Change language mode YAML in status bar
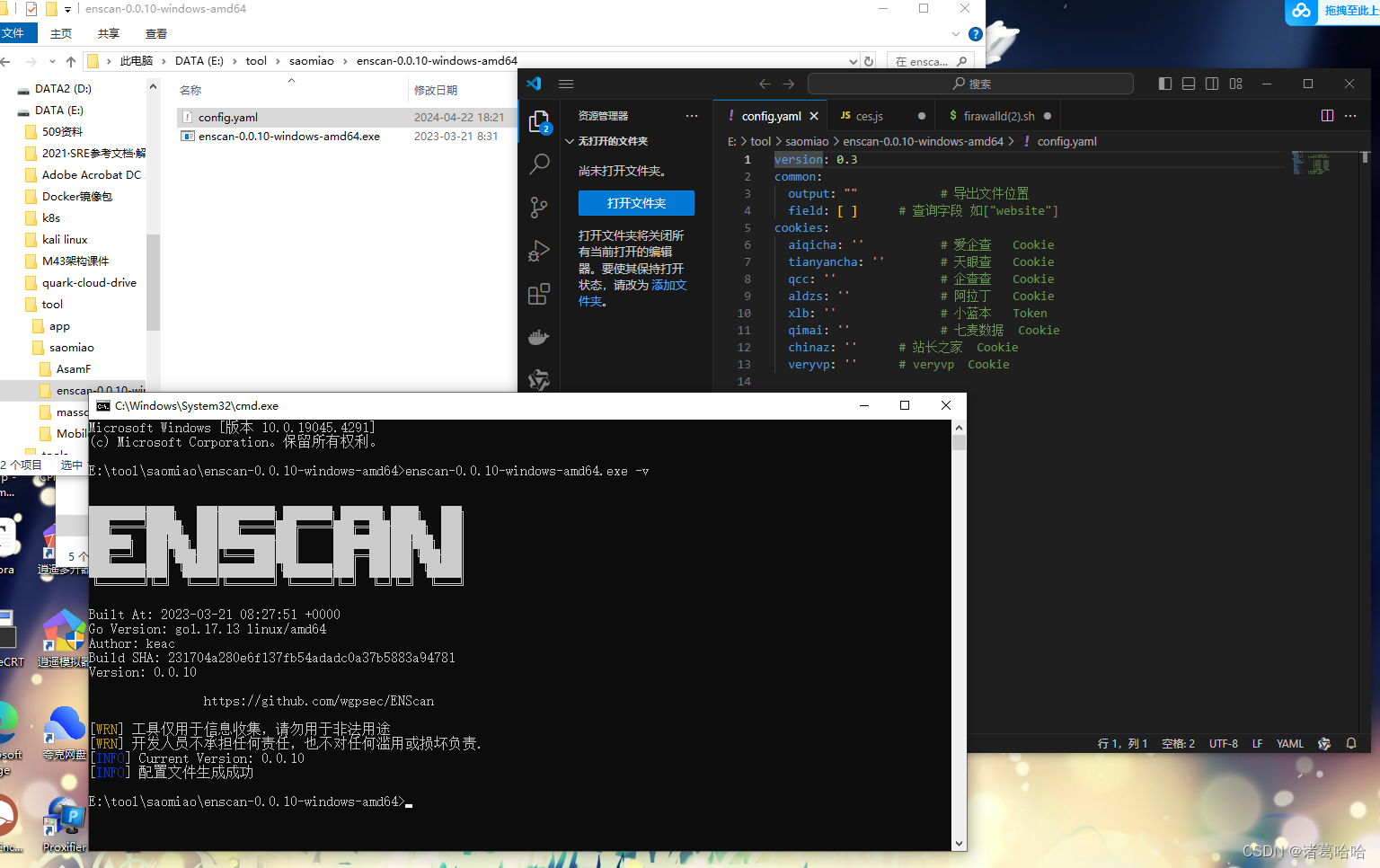Image resolution: width=1380 pixels, height=868 pixels. click(1290, 743)
